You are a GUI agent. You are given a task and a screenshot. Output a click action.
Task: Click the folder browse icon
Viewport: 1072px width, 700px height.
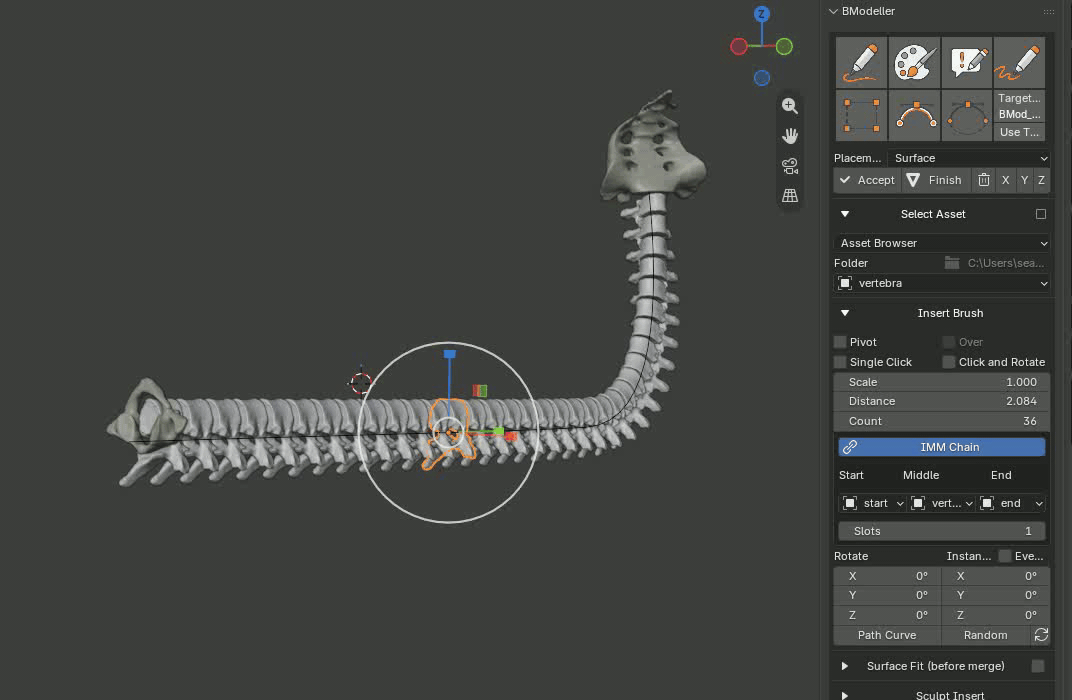tap(952, 262)
